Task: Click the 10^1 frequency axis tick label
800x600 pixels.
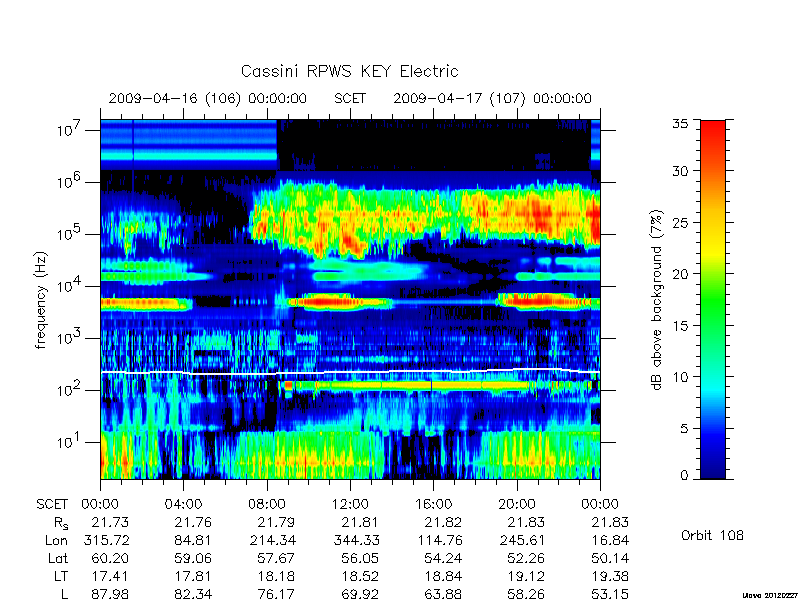Action: click(x=68, y=441)
